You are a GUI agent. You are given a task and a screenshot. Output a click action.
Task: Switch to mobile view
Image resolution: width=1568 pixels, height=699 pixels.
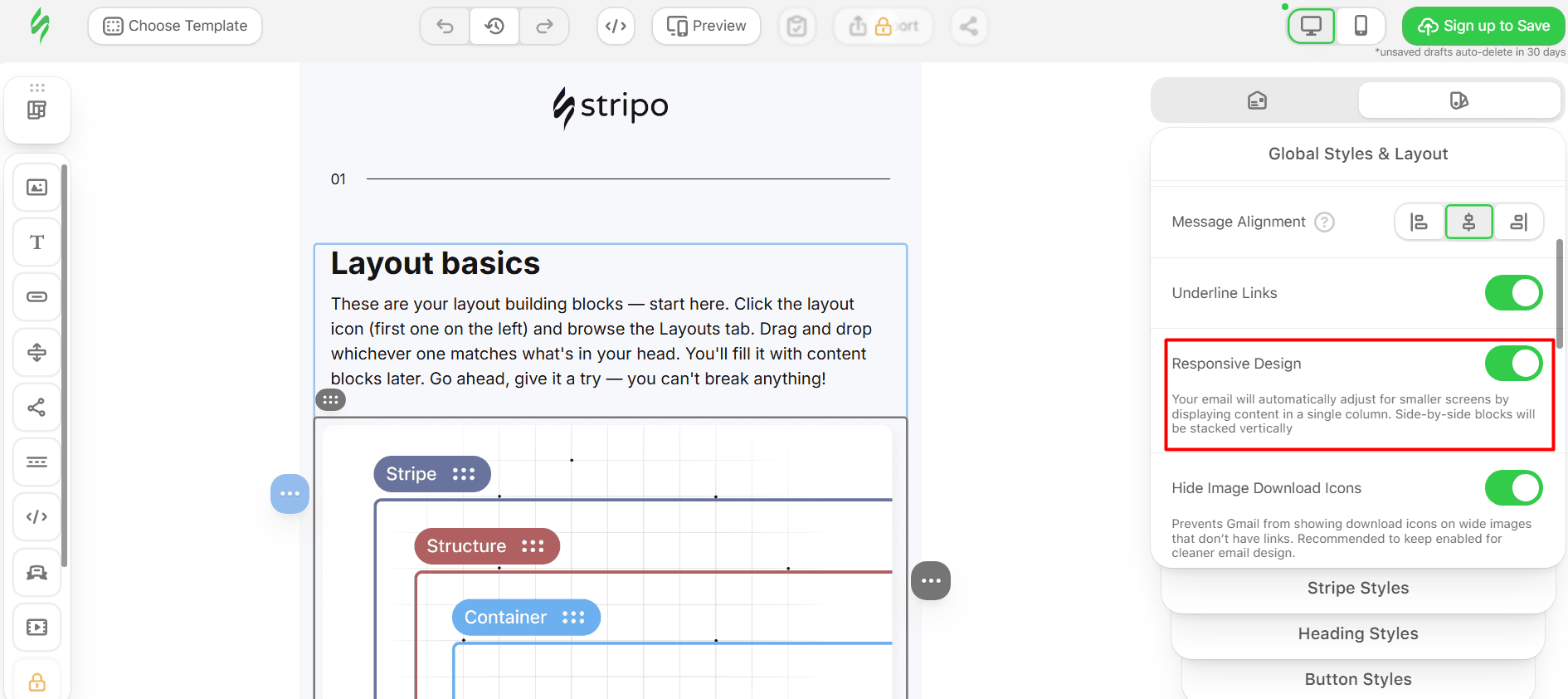pos(1361,26)
